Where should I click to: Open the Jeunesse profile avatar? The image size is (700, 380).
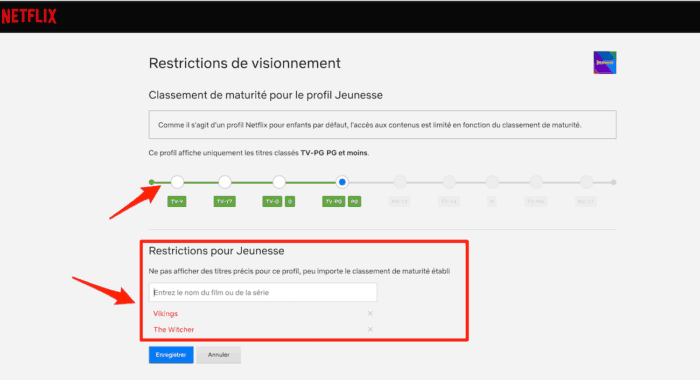[x=605, y=63]
